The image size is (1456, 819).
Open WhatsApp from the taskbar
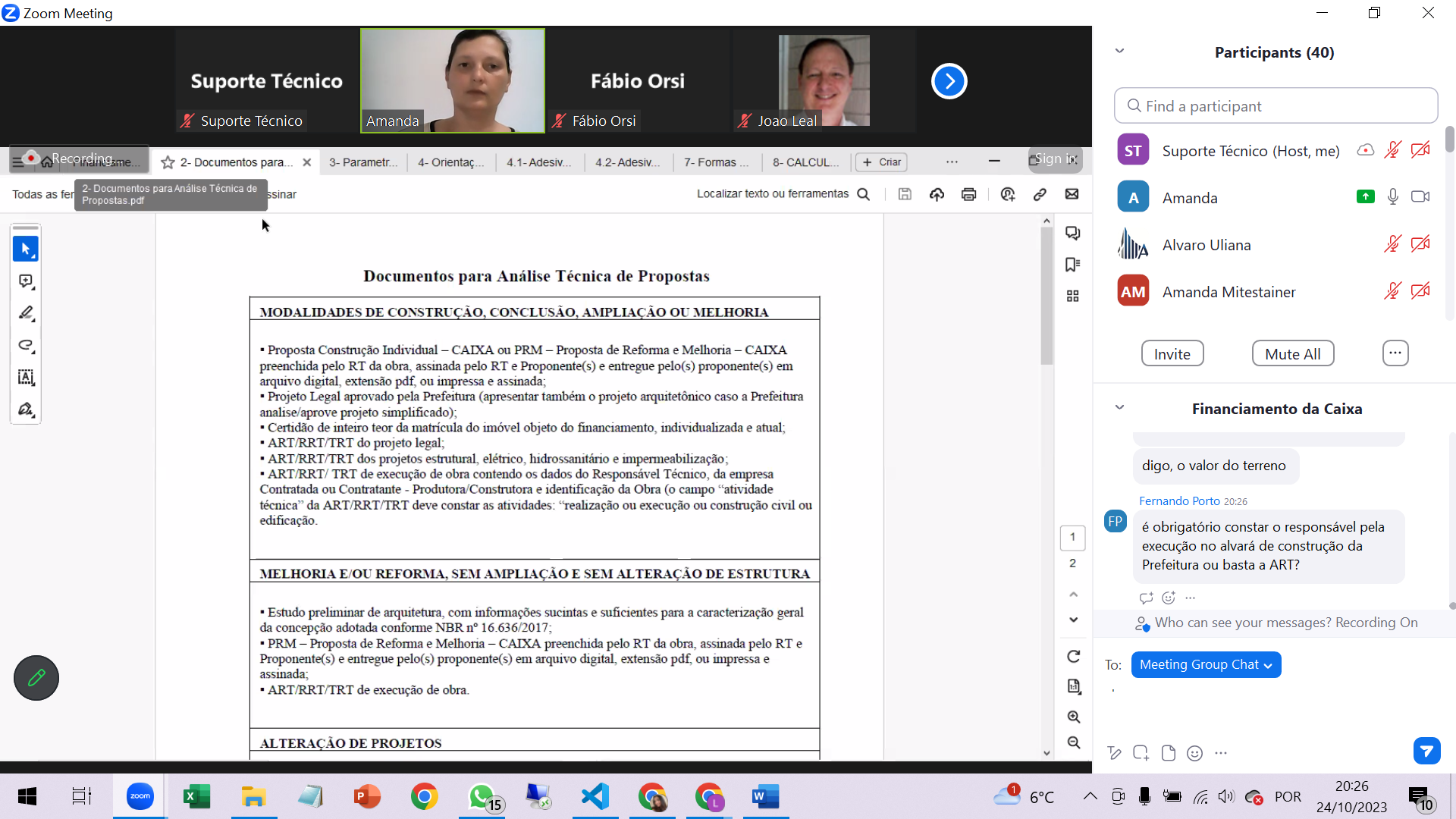click(483, 796)
